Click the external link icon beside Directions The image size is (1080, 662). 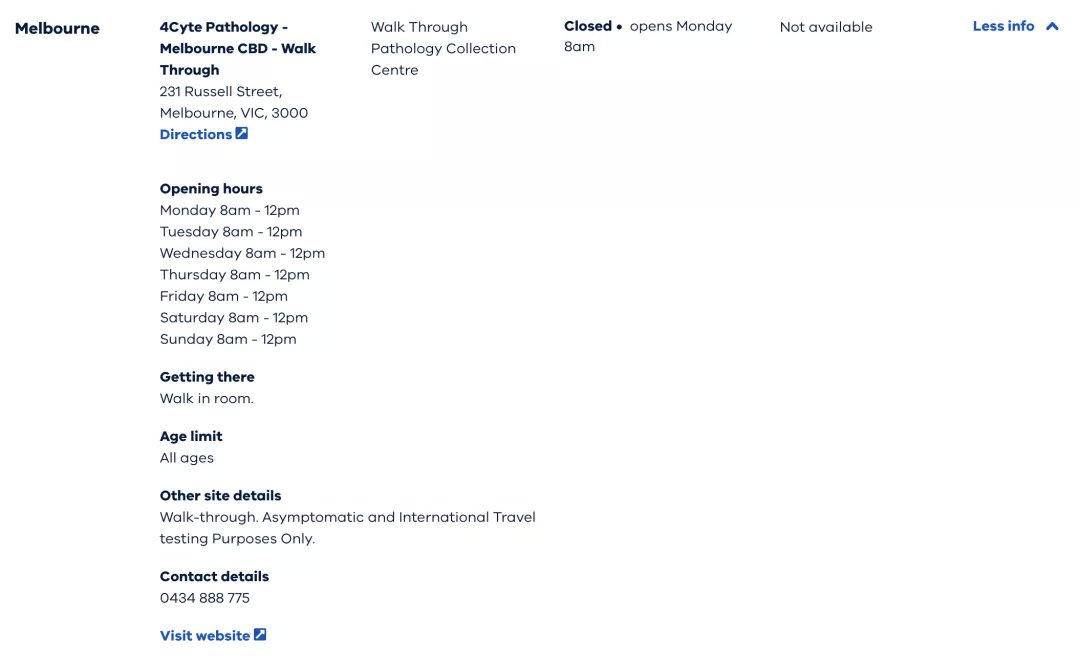(242, 134)
